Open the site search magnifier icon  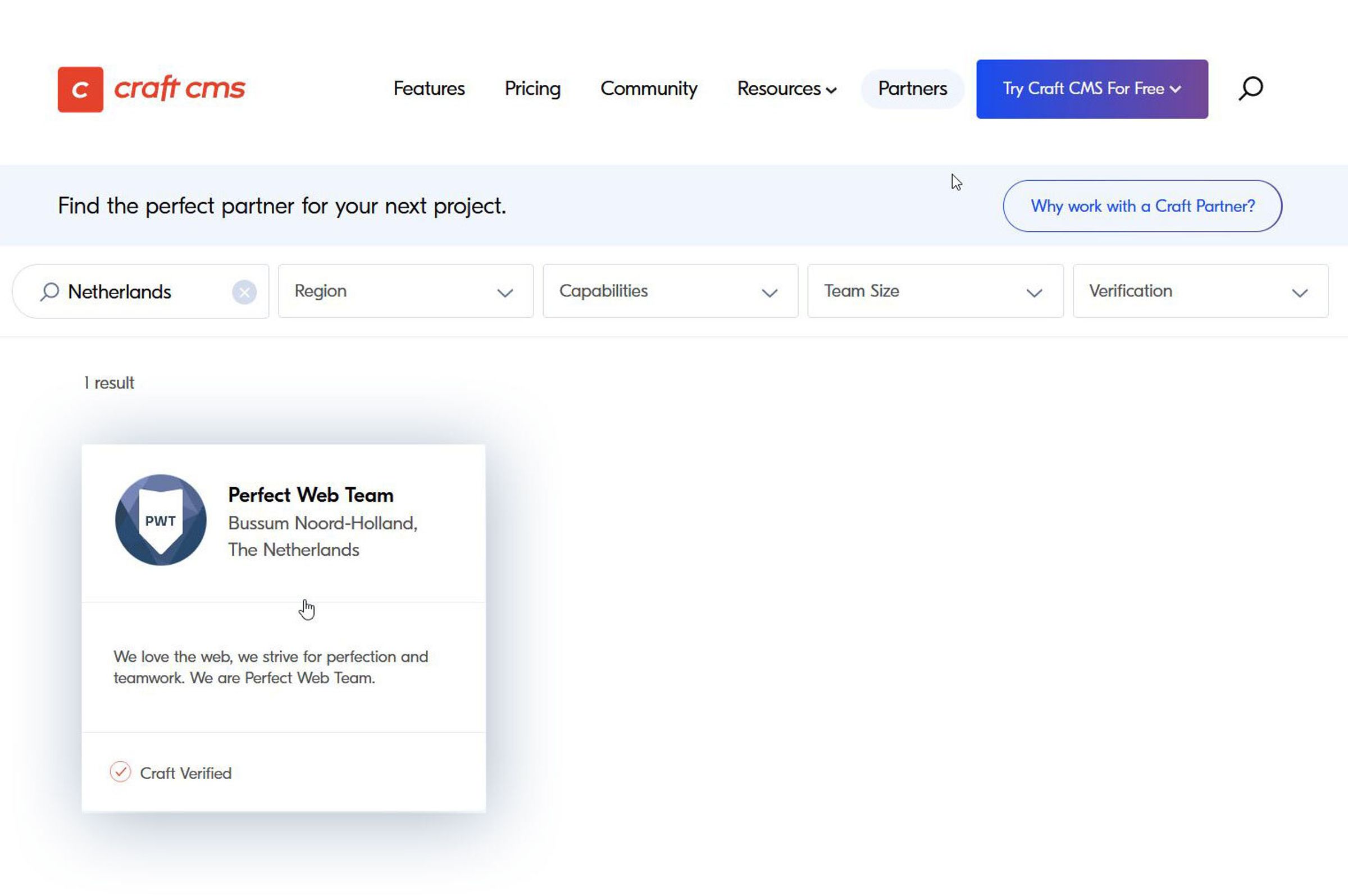(x=1250, y=89)
